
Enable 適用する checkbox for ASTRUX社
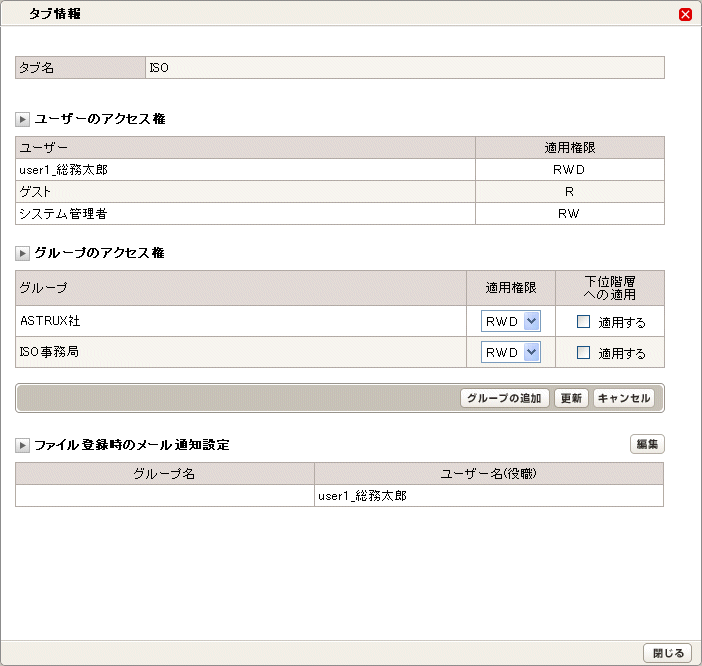coord(583,321)
